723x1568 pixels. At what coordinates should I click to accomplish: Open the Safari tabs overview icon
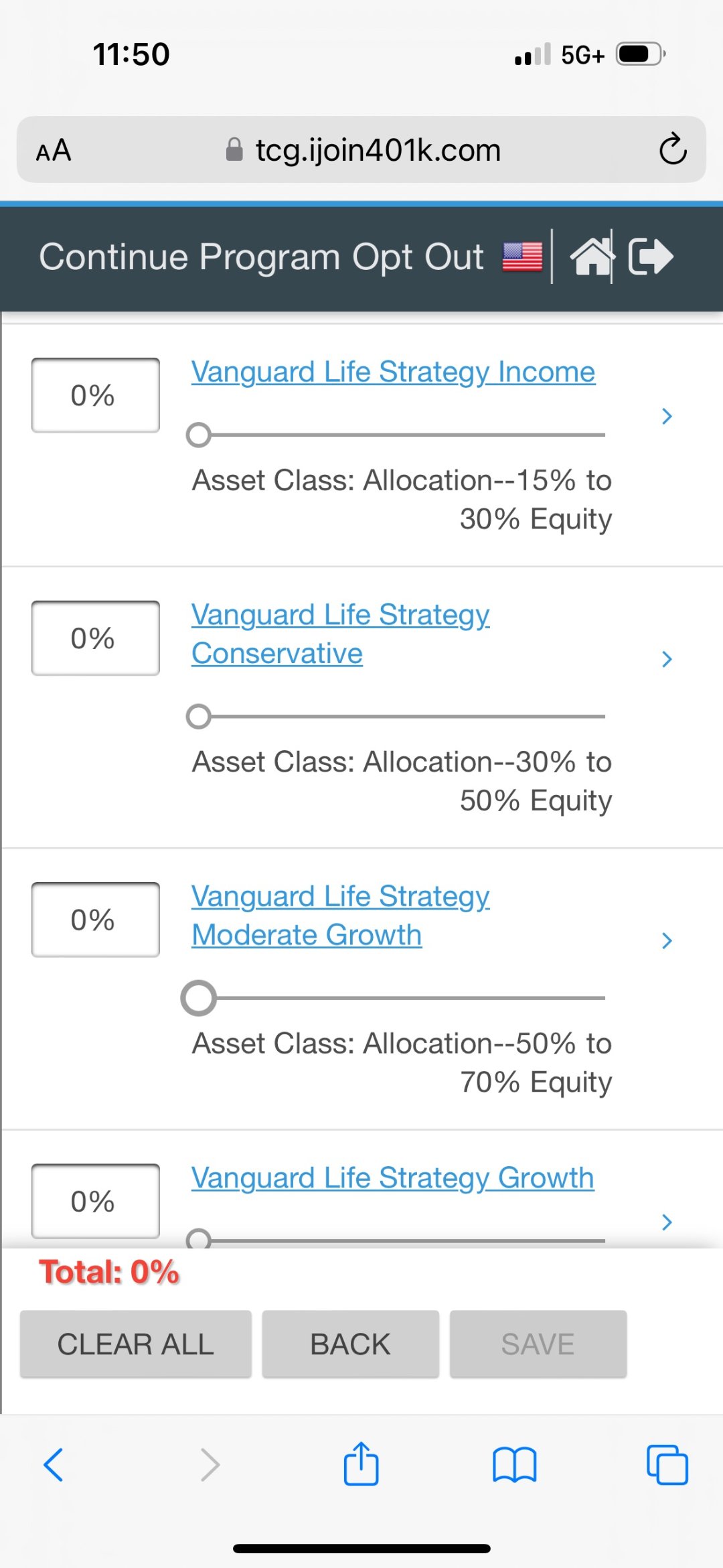[667, 1464]
